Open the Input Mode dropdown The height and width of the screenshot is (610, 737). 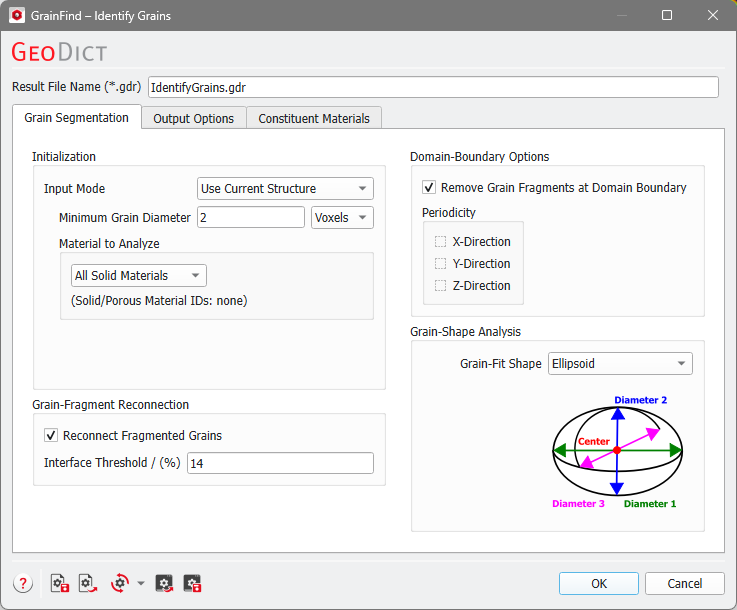click(x=285, y=188)
